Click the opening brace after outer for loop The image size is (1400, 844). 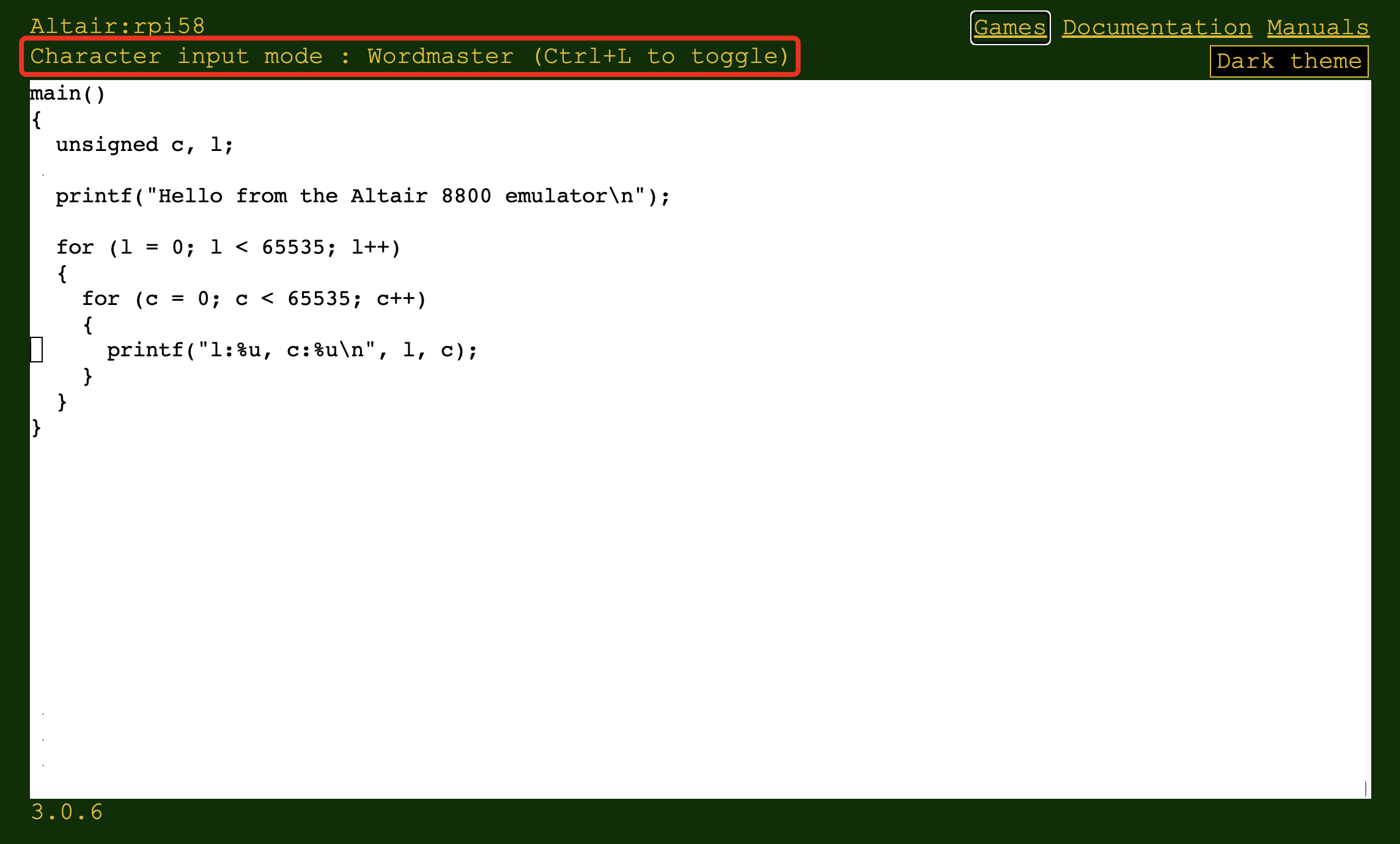click(62, 273)
